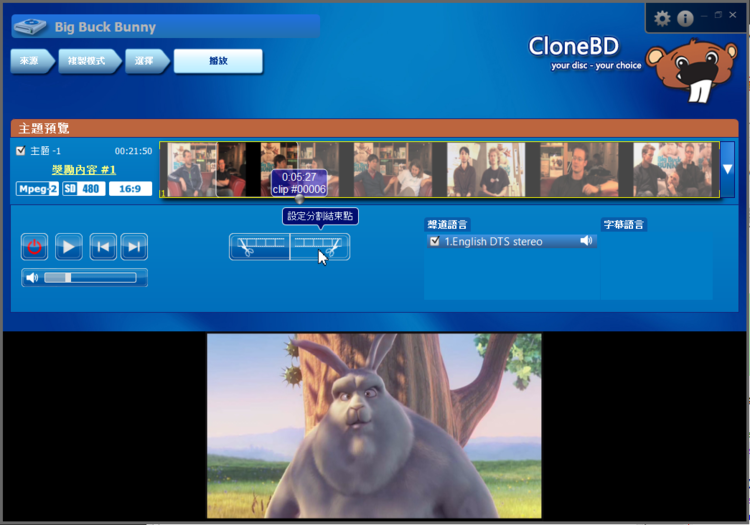This screenshot has height=525, width=750.
Task: Click the 字幕語言 header
Action: (624, 224)
